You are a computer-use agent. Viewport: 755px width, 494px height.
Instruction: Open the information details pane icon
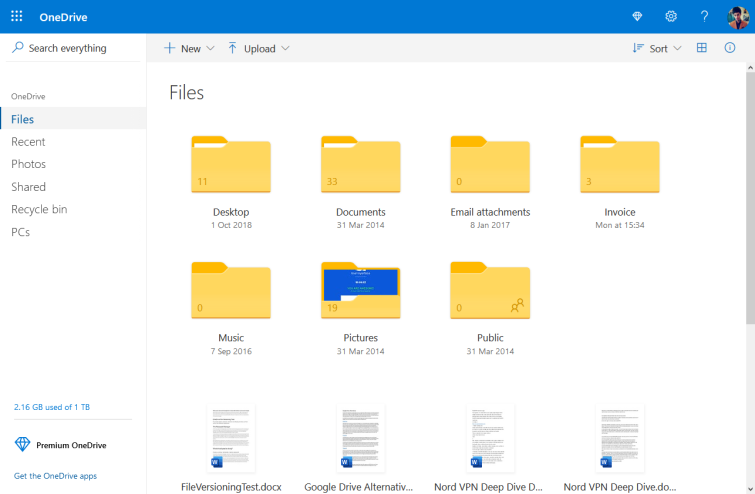(x=729, y=48)
